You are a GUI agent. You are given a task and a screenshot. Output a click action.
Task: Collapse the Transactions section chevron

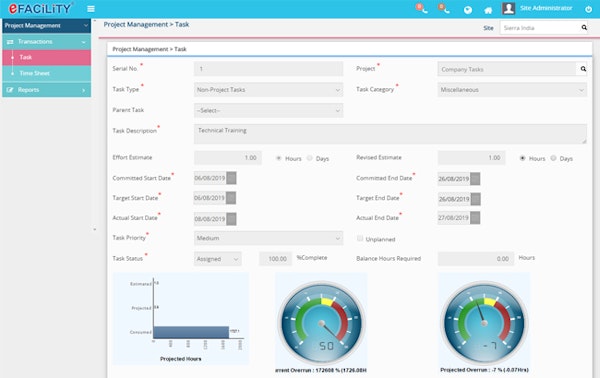tap(84, 42)
